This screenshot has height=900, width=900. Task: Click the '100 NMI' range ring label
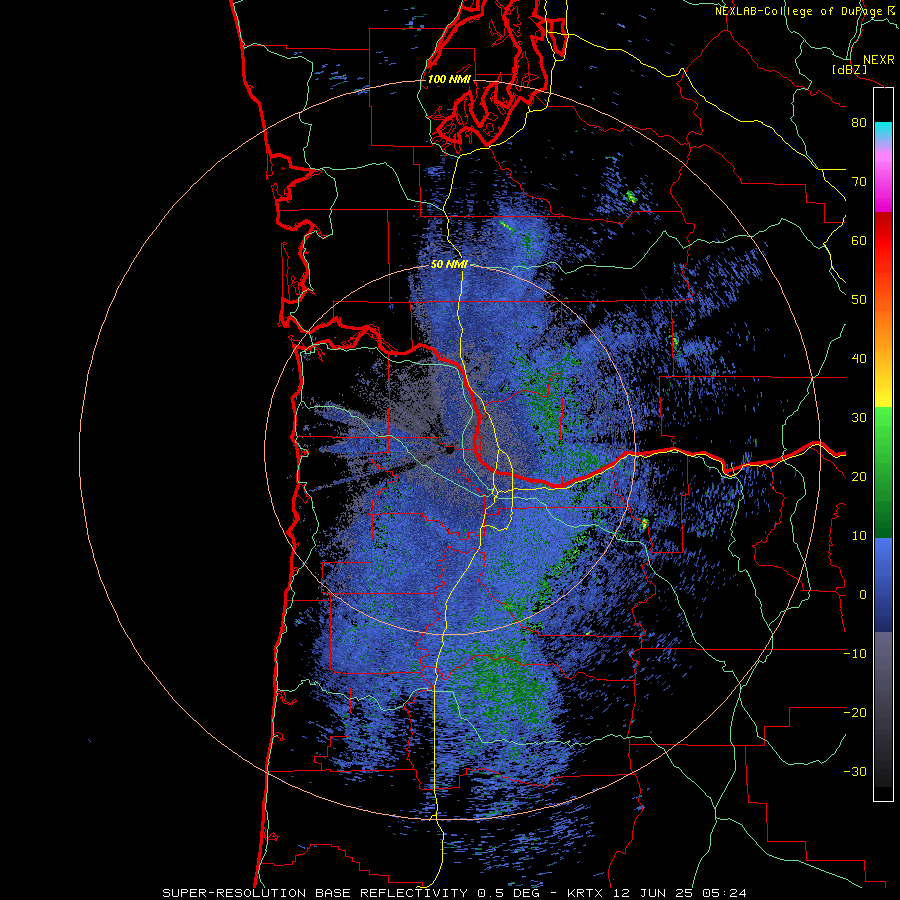[x=448, y=79]
